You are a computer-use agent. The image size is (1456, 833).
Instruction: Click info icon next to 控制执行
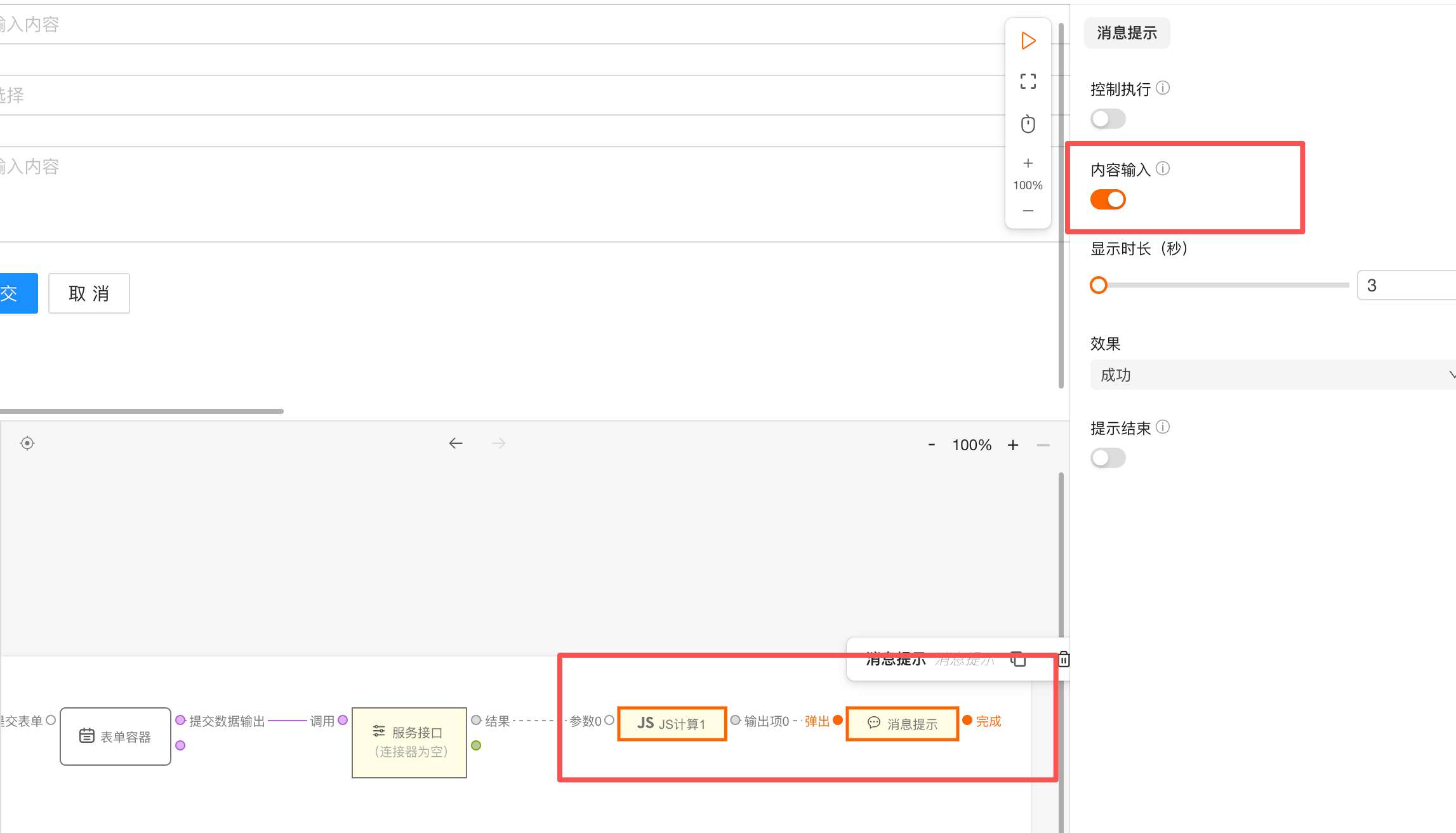tap(1163, 88)
